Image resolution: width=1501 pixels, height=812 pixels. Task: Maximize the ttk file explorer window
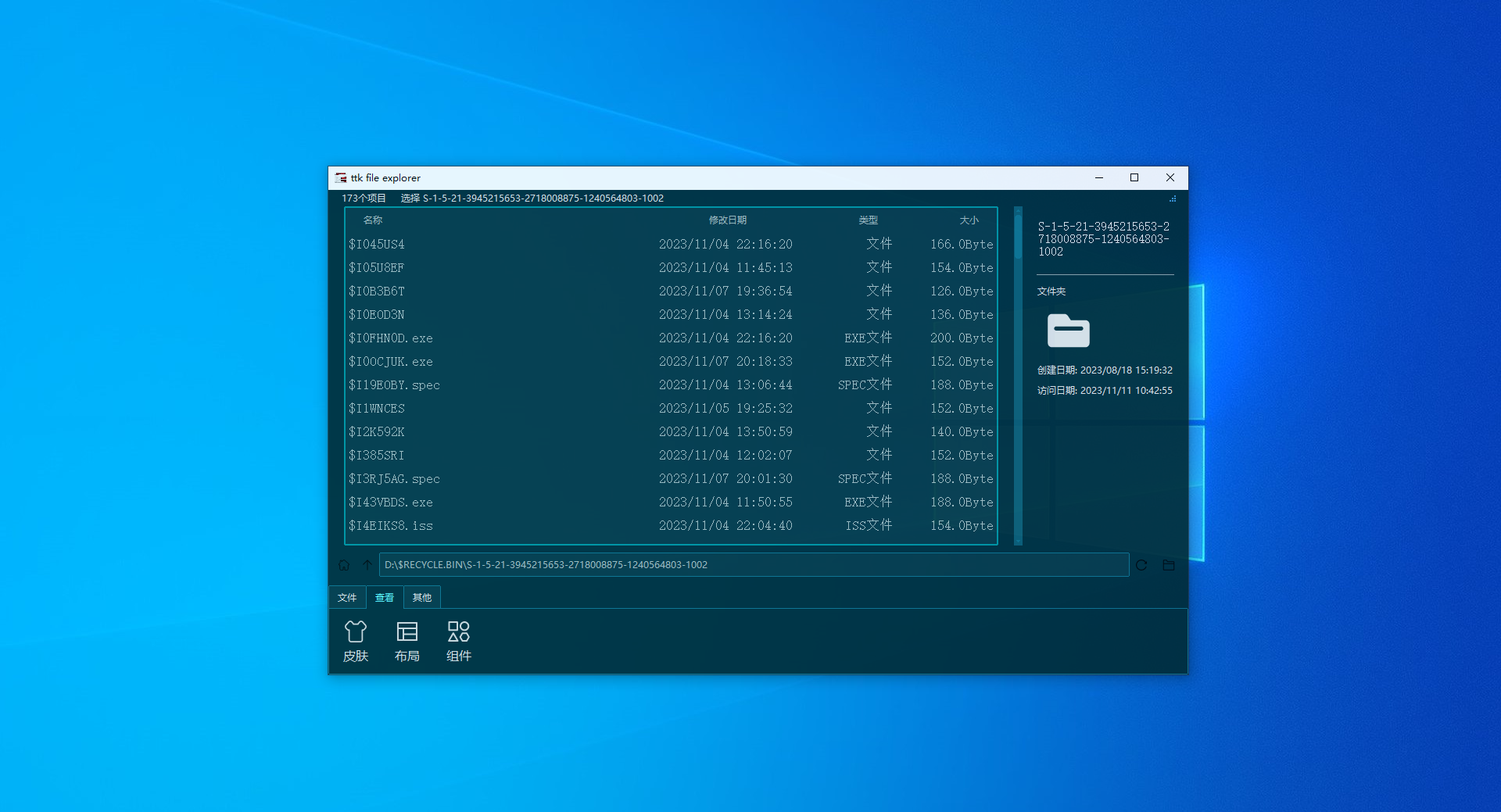1134,178
